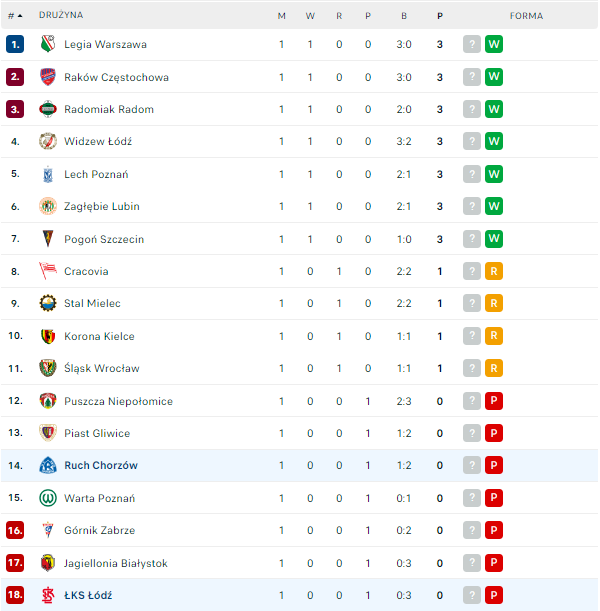600x611 pixels.
Task: Click Górnik Zabrze's red P form badge
Action: click(x=493, y=530)
